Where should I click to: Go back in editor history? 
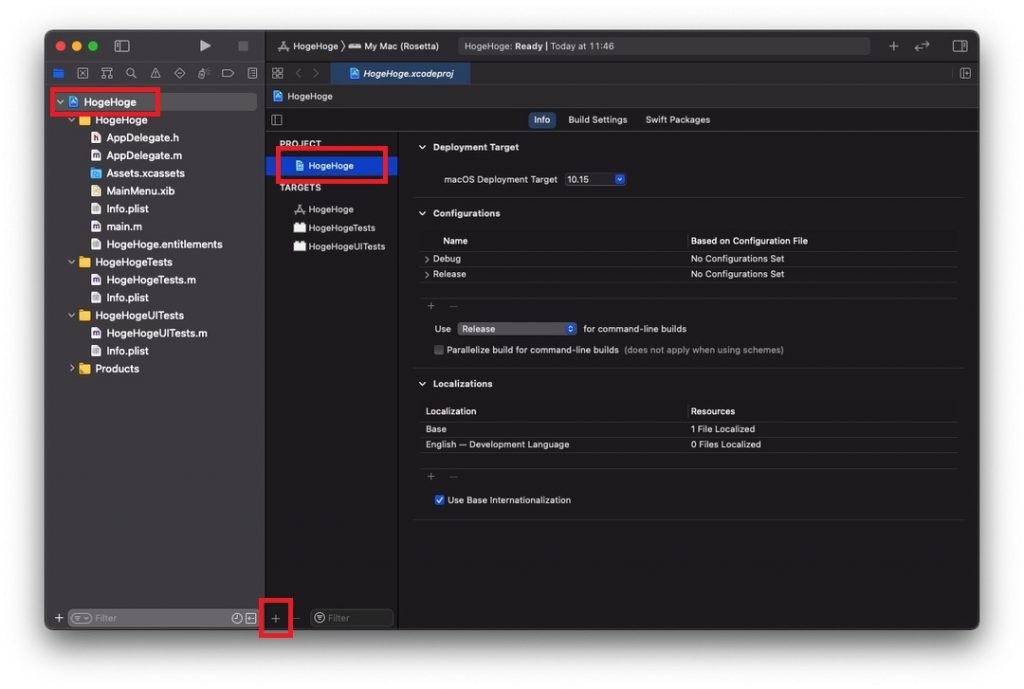pos(298,73)
